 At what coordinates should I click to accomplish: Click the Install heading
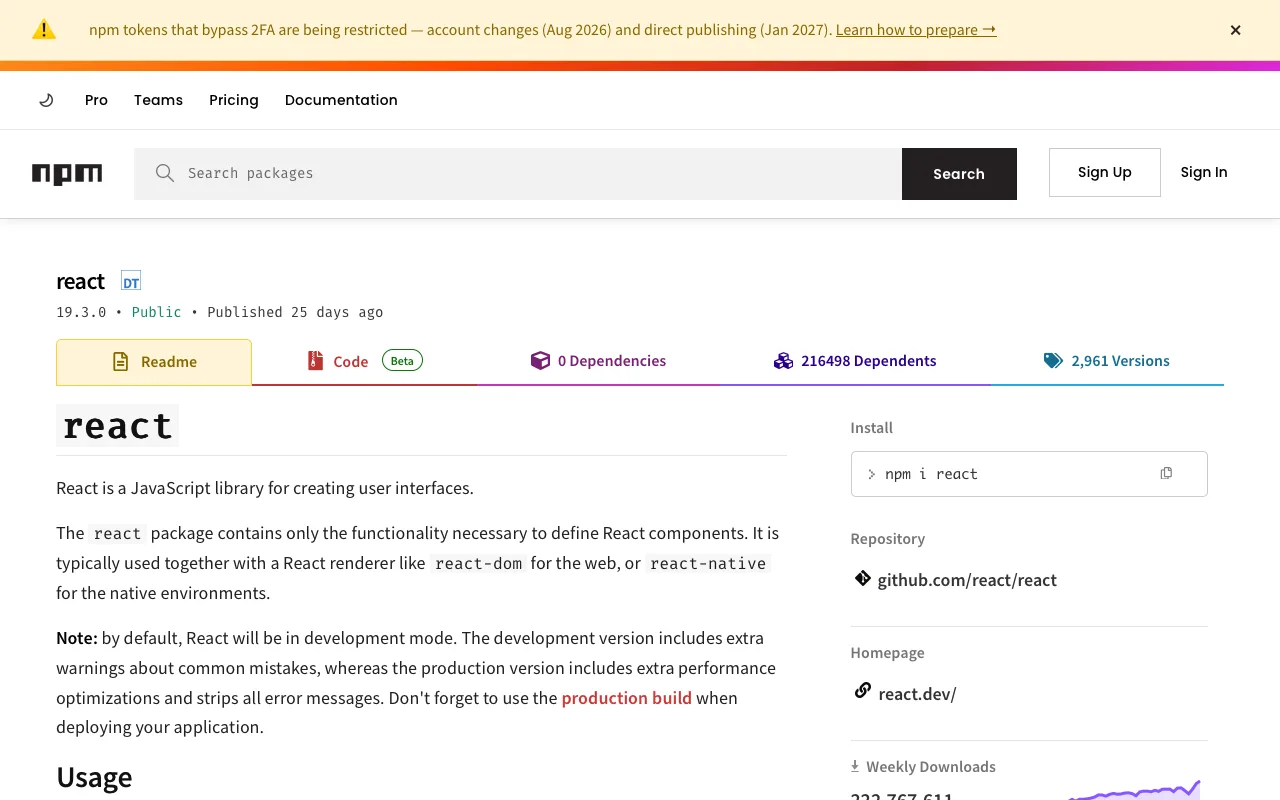coord(872,428)
